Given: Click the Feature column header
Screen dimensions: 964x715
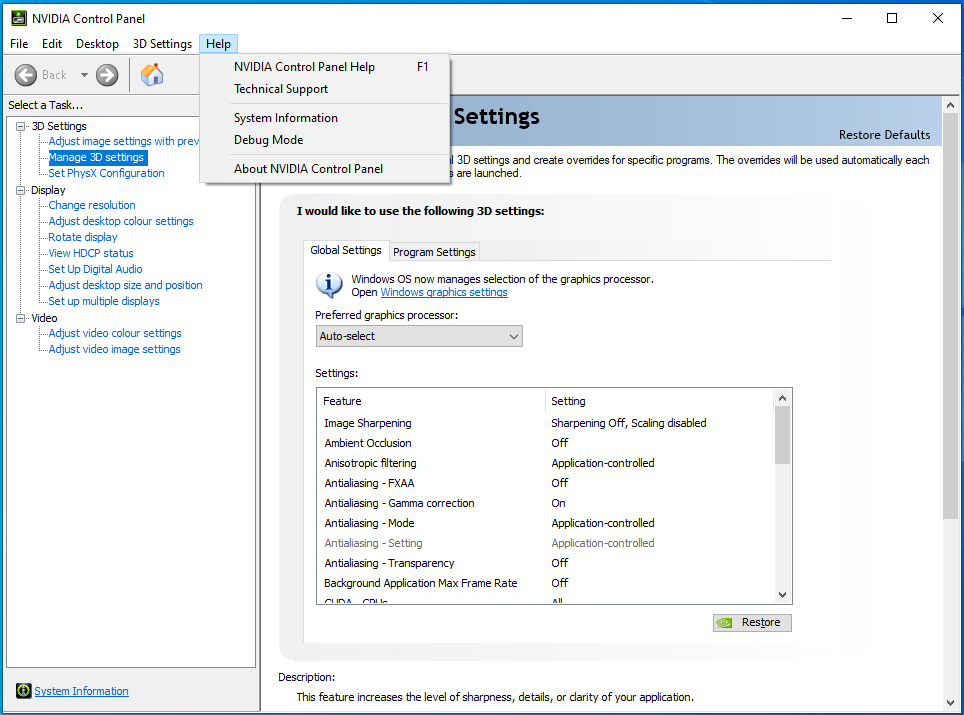Looking at the screenshot, I should (430, 401).
